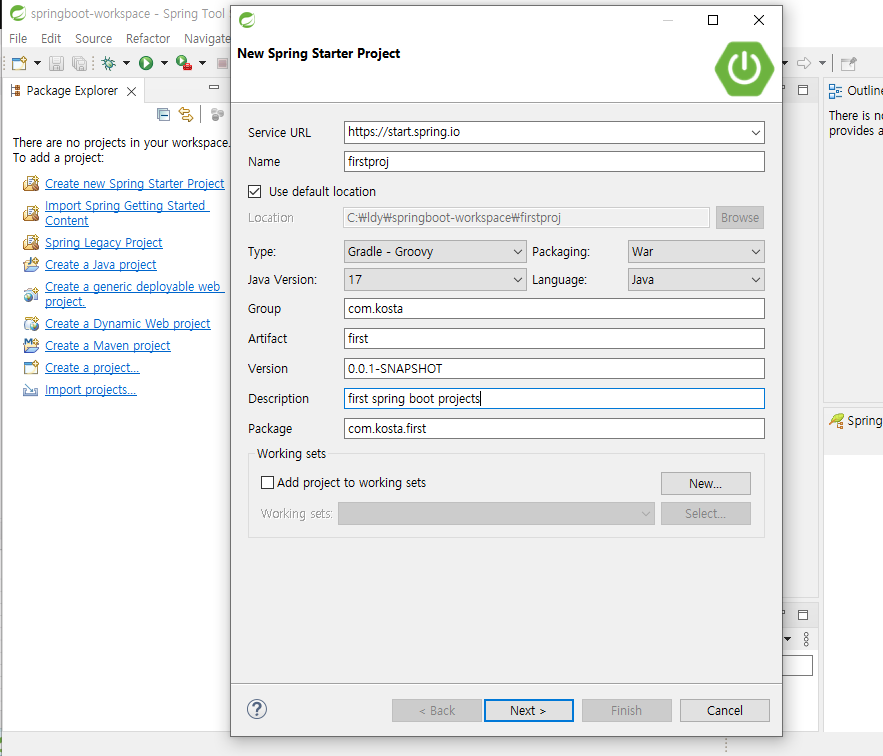Open the File menu
883x756 pixels.
pos(18,38)
